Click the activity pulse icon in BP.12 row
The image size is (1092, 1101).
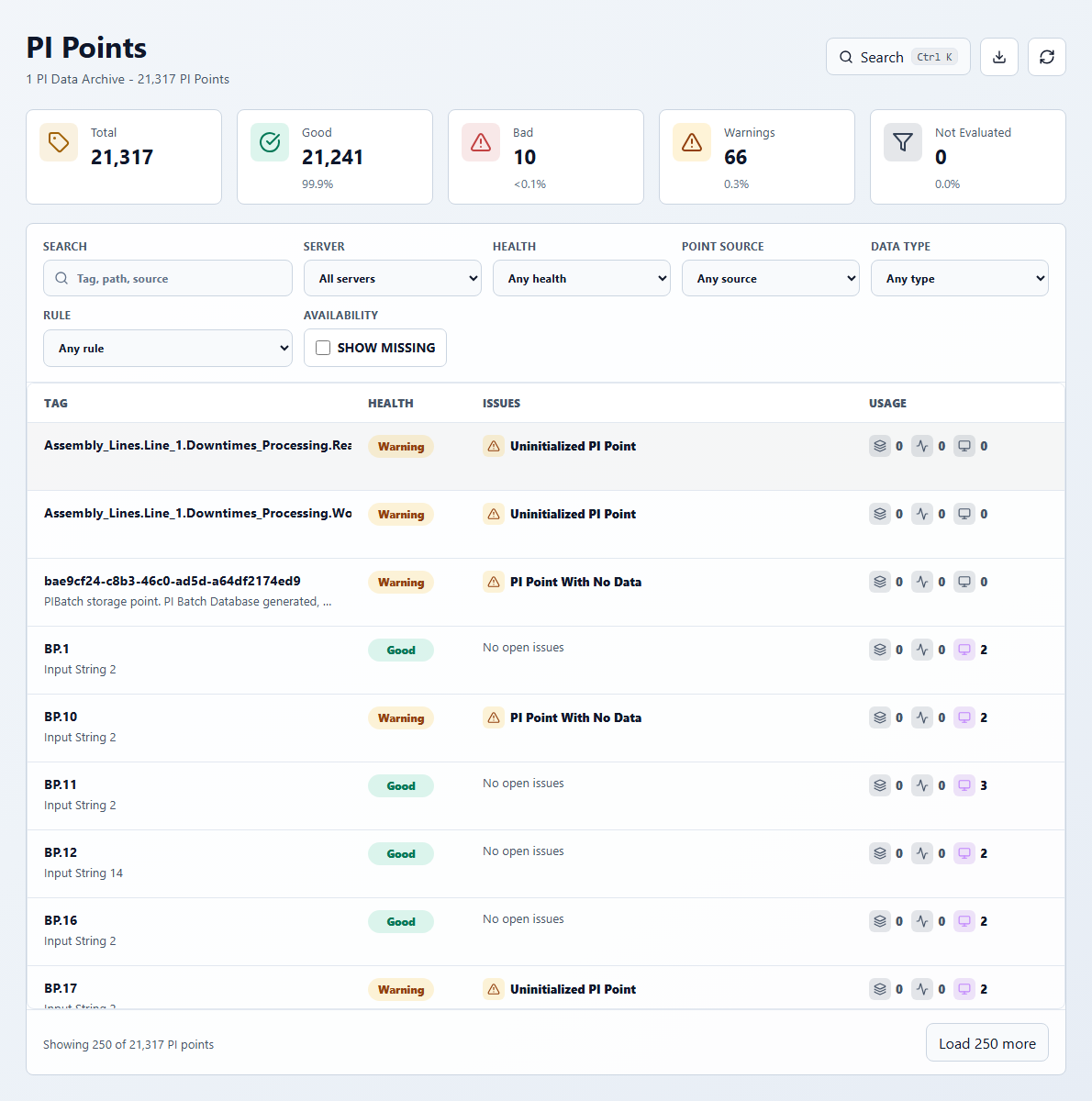click(922, 853)
